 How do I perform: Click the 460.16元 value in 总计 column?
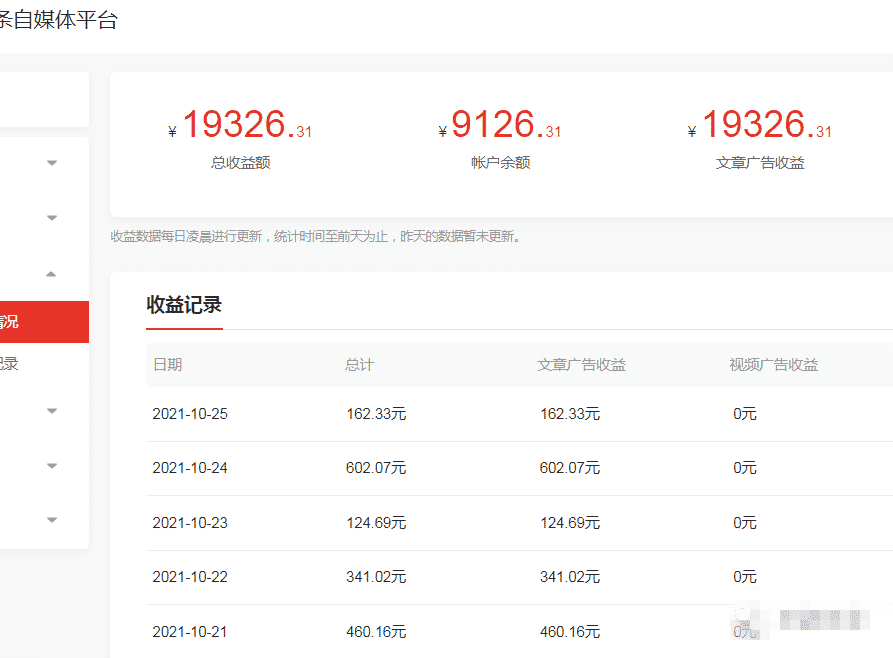click(376, 631)
